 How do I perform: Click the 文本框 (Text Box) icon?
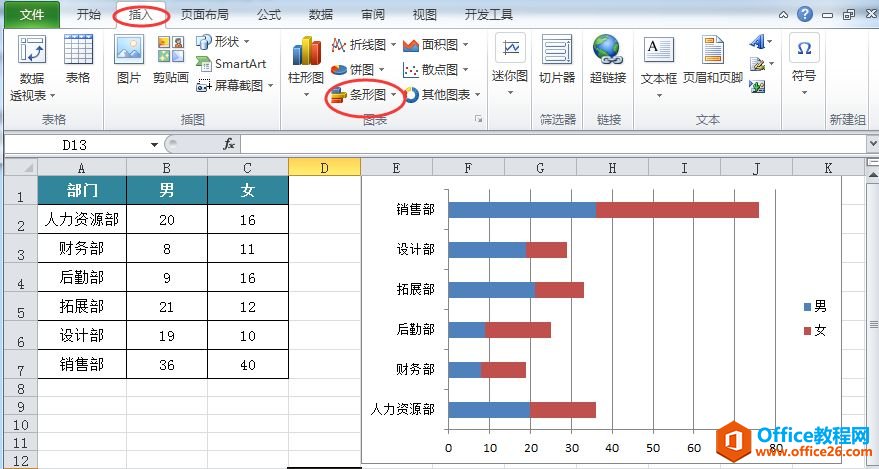(658, 52)
